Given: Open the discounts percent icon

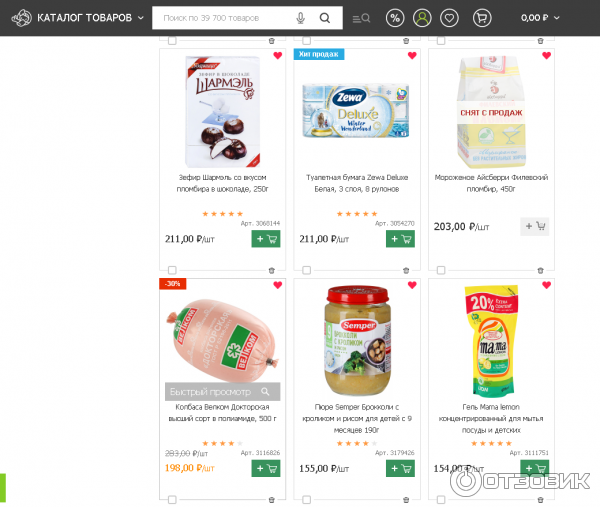Looking at the screenshot, I should [x=394, y=18].
